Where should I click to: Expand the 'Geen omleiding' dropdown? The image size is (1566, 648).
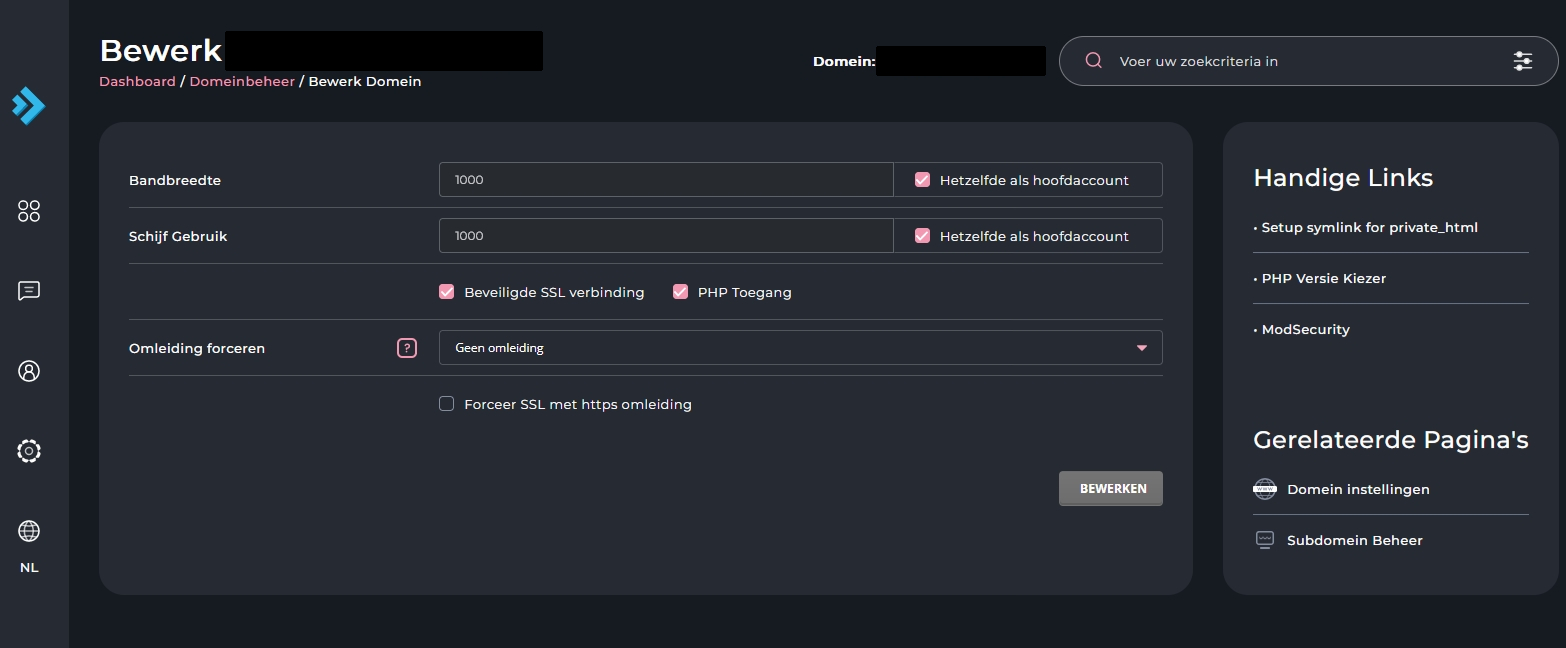(800, 348)
